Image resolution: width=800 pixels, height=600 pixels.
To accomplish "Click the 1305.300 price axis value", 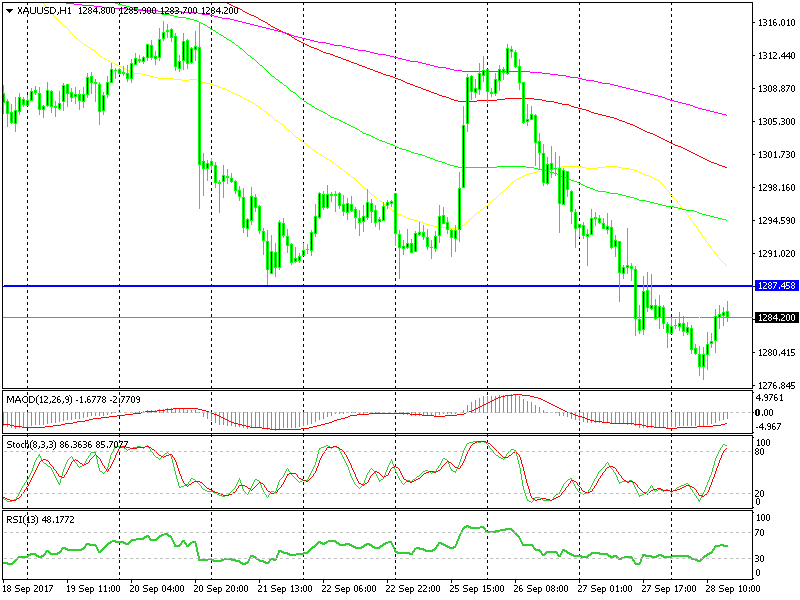I will point(777,121).
